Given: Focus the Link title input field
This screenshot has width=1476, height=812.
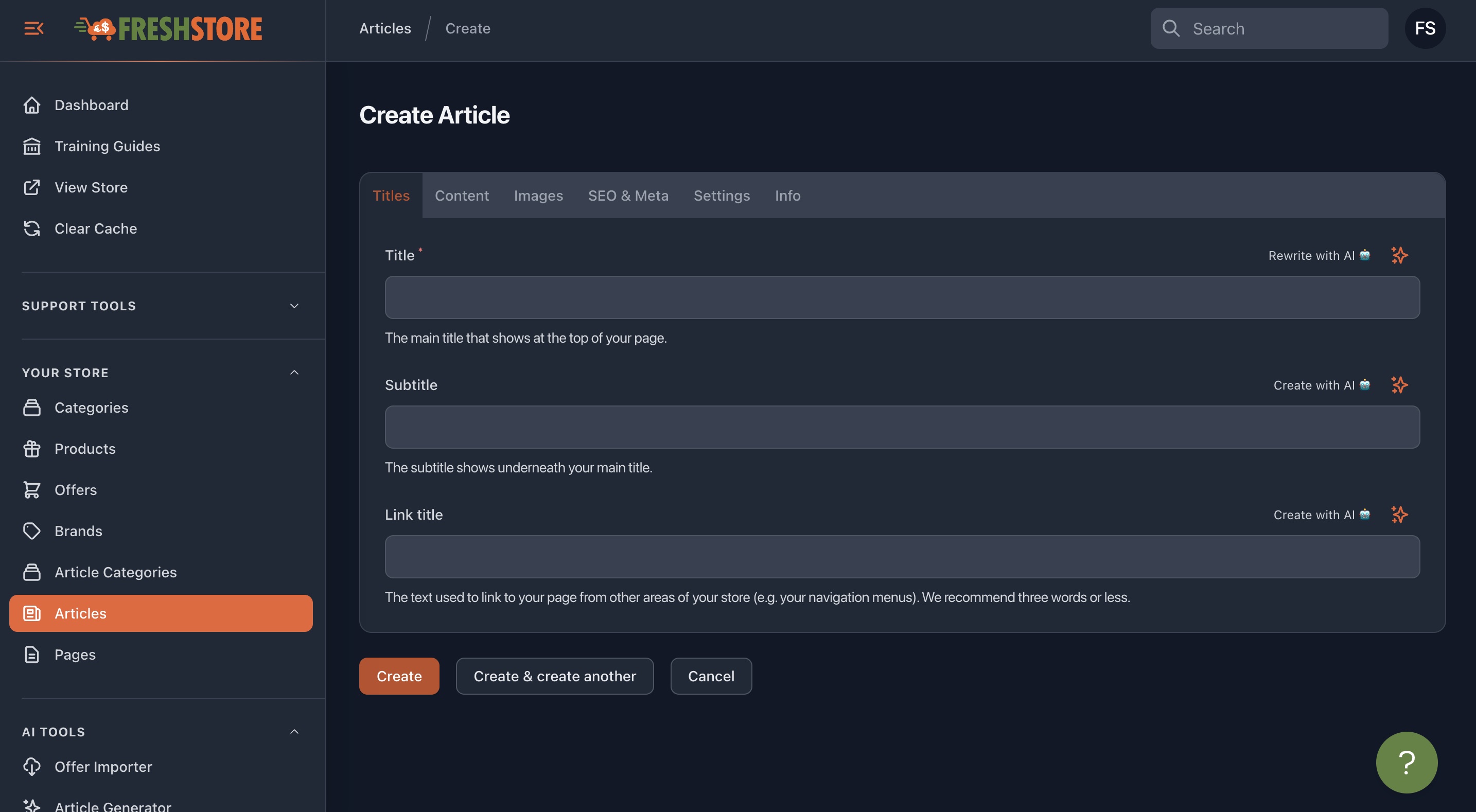Looking at the screenshot, I should click(902, 556).
